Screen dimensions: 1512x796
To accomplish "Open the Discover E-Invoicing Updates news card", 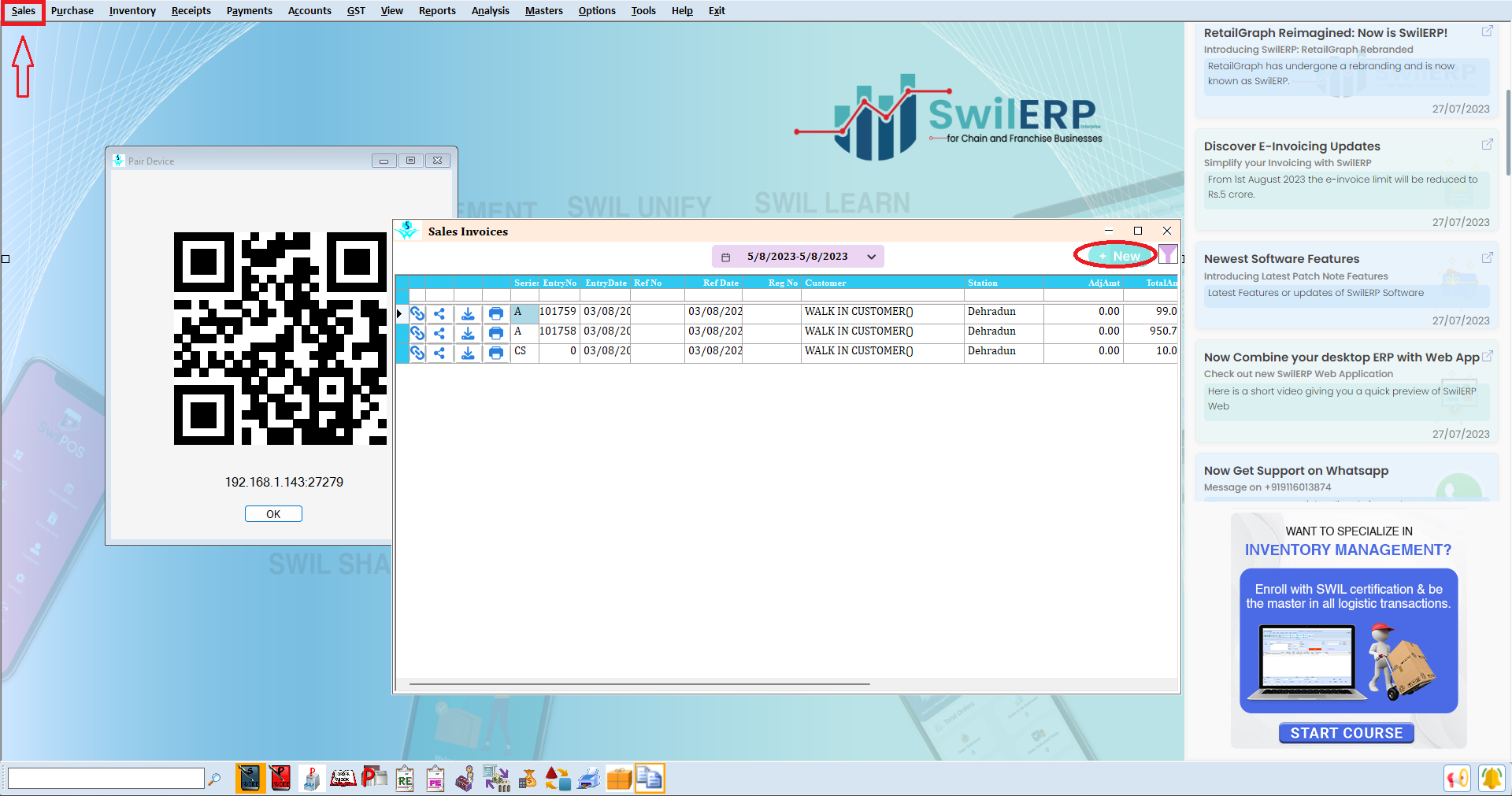I will (1347, 182).
